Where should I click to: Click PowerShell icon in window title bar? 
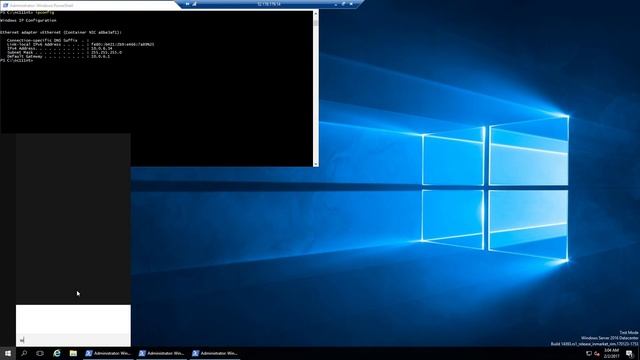pyautogui.click(x=5, y=5)
